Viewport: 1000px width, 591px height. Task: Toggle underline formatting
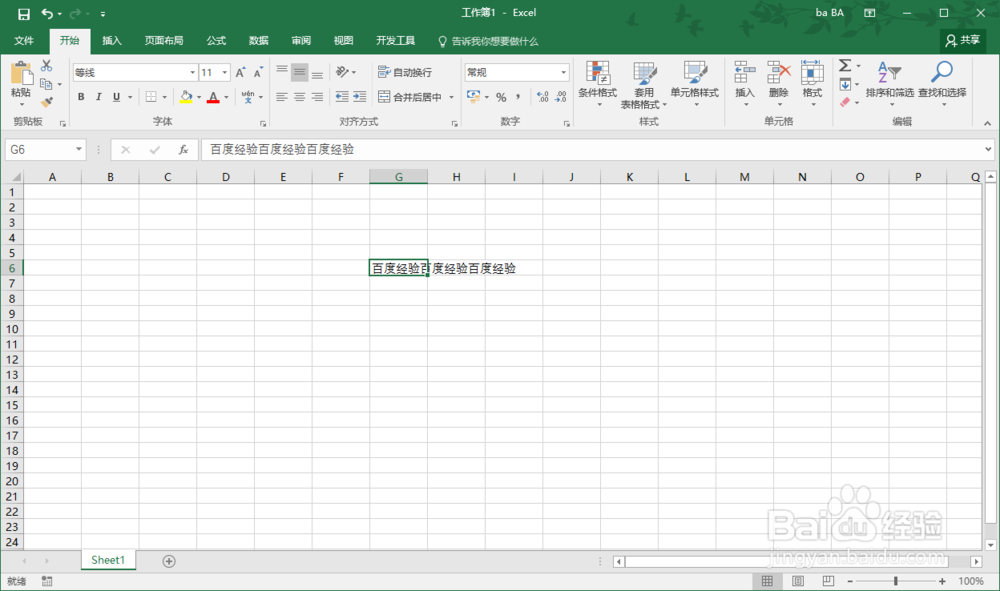pos(116,97)
